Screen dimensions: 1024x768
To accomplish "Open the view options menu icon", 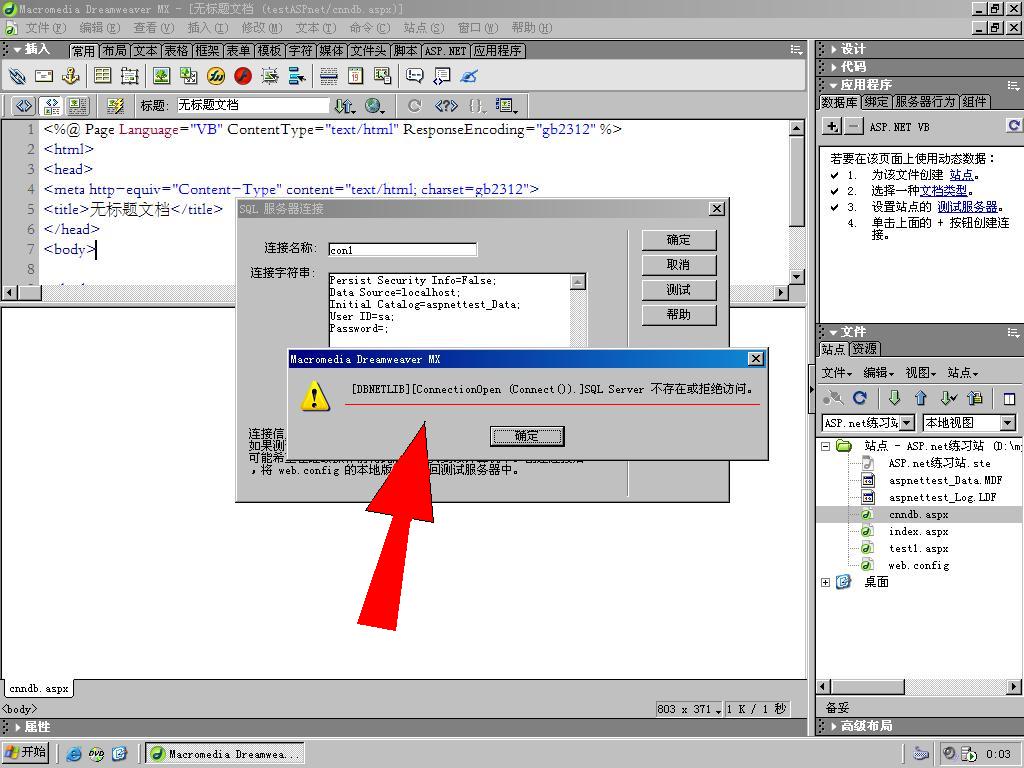I will click(x=506, y=106).
